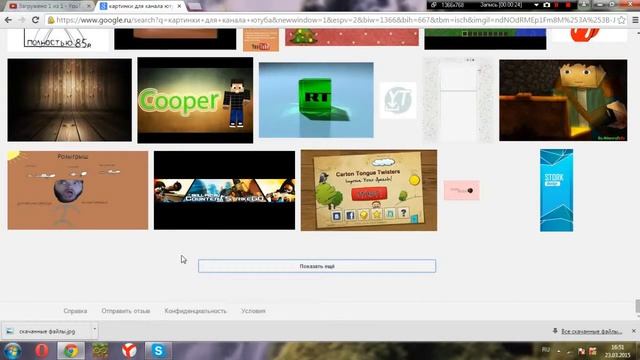Show all downloads link
The height and width of the screenshot is (360, 640).
click(591, 331)
